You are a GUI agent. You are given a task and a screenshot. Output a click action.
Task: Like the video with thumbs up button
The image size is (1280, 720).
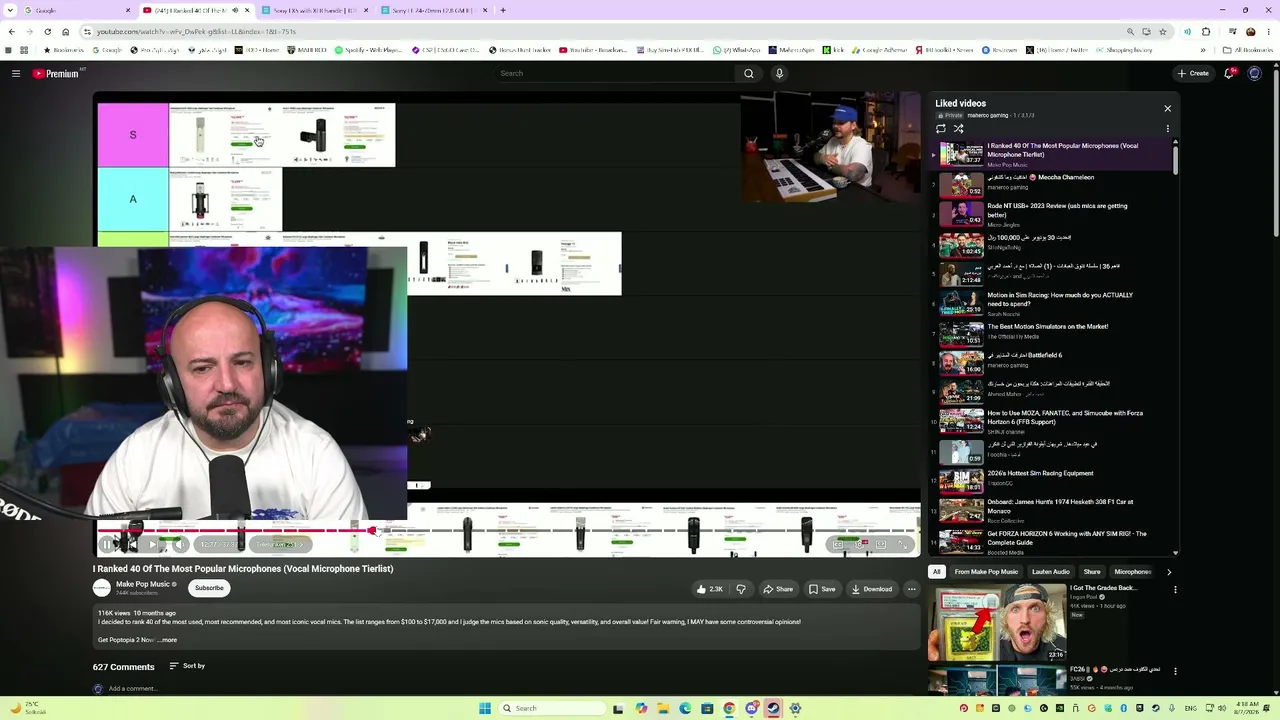(709, 589)
